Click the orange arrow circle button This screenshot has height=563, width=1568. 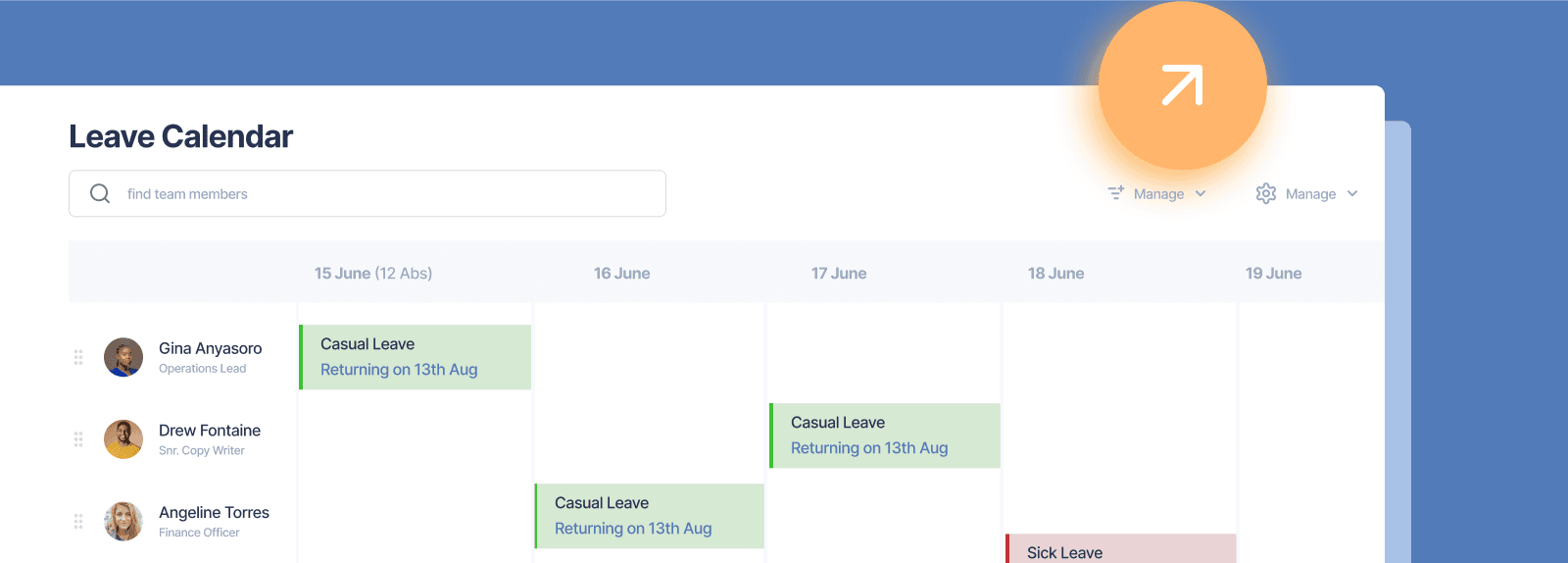click(1182, 85)
